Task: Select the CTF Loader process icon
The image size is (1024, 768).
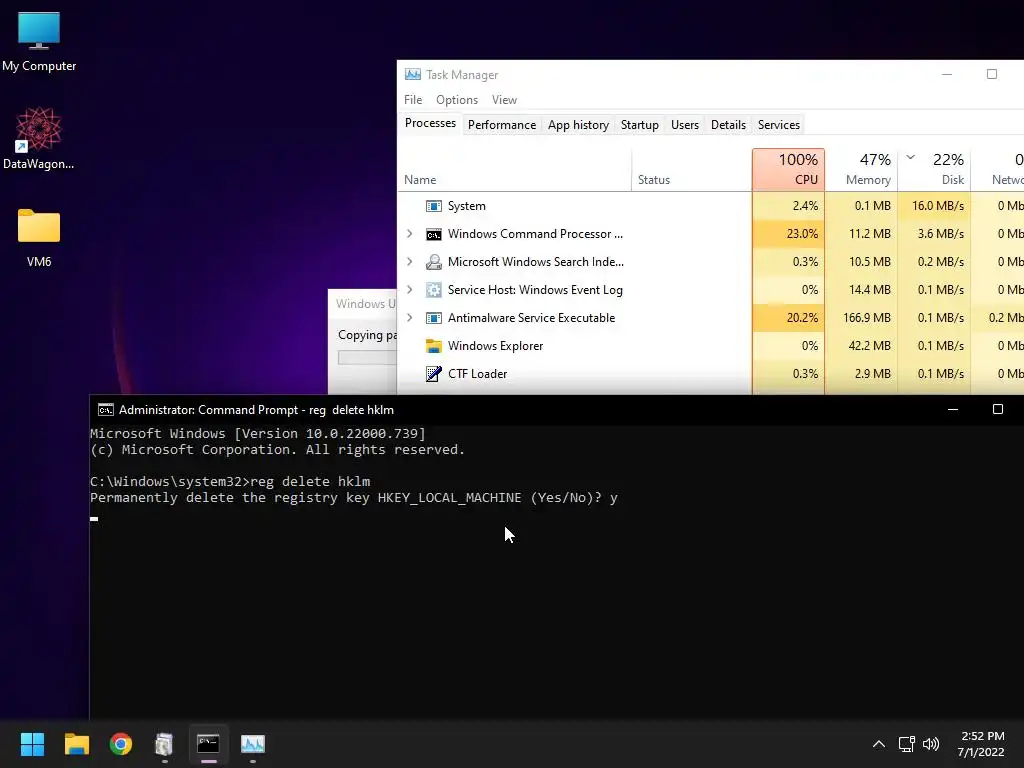Action: (434, 374)
